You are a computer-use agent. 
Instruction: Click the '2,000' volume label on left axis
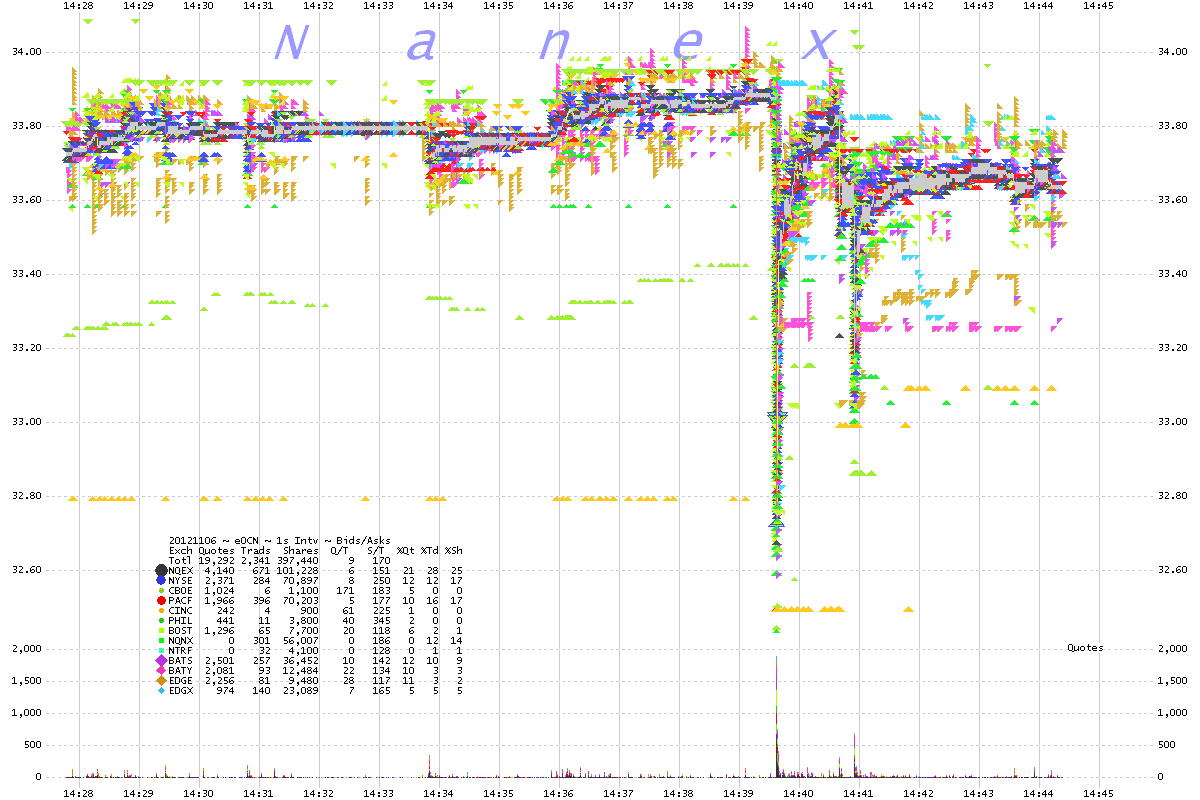29,649
